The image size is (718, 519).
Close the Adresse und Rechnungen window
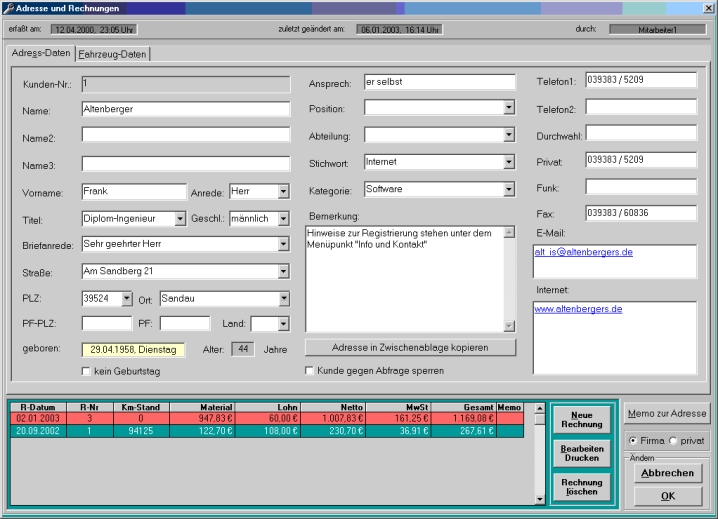707,8
